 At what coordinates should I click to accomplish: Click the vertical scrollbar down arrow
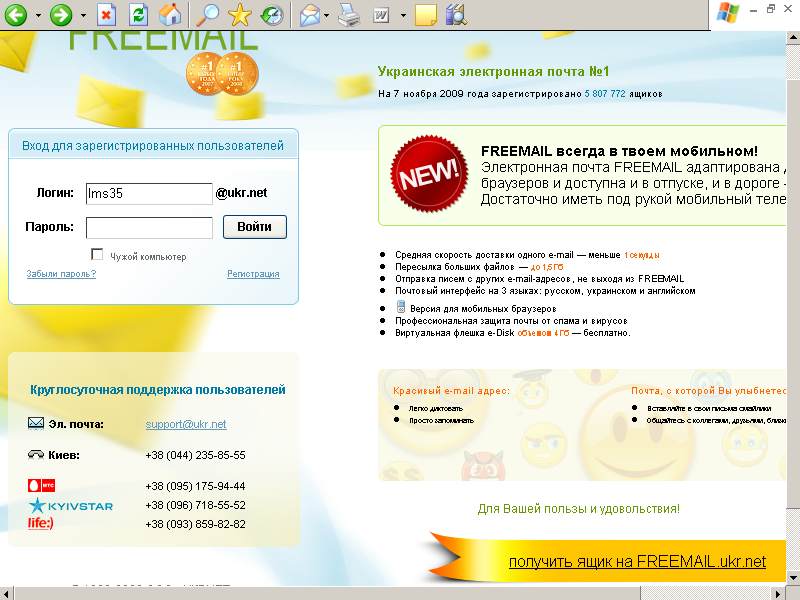(x=793, y=578)
